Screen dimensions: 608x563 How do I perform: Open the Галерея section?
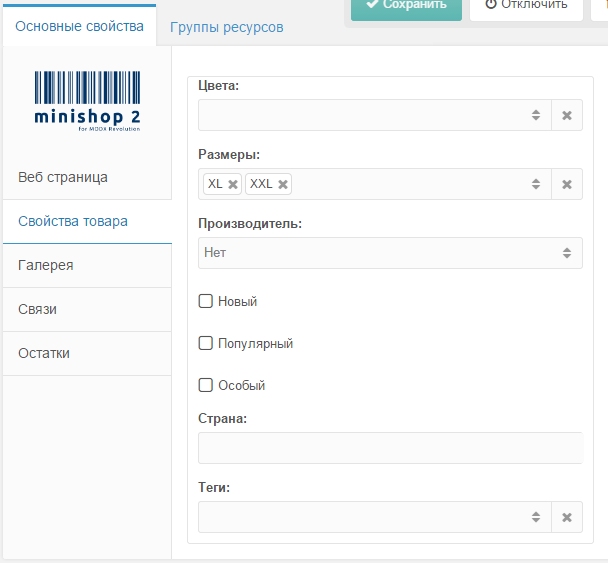click(x=46, y=265)
